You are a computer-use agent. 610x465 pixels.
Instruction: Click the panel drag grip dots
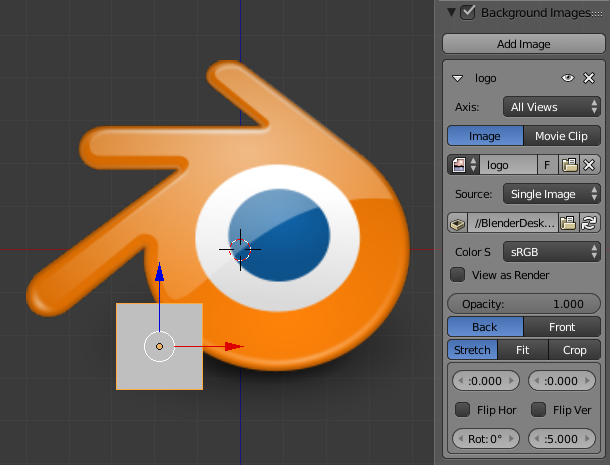click(x=597, y=14)
